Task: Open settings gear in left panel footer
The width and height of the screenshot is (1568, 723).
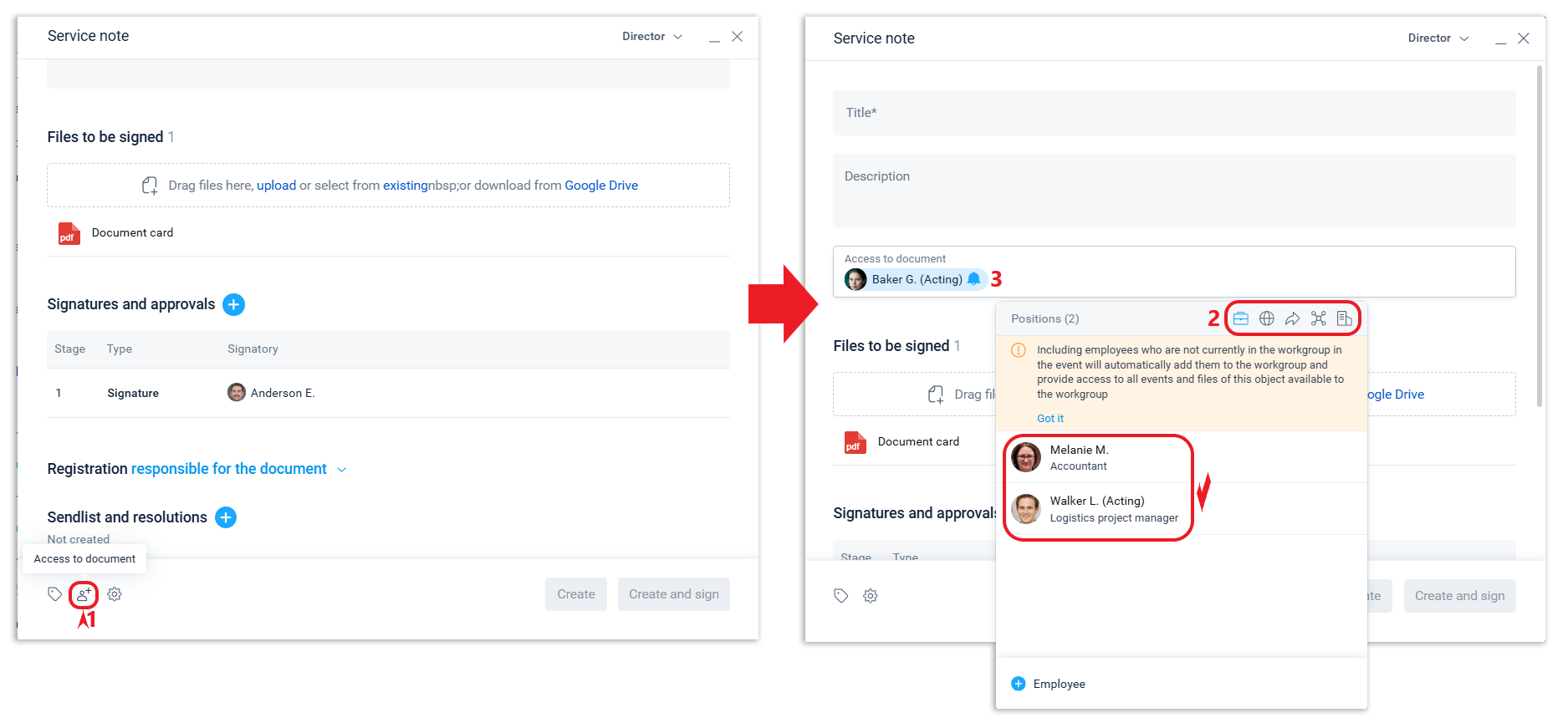Action: [x=115, y=594]
